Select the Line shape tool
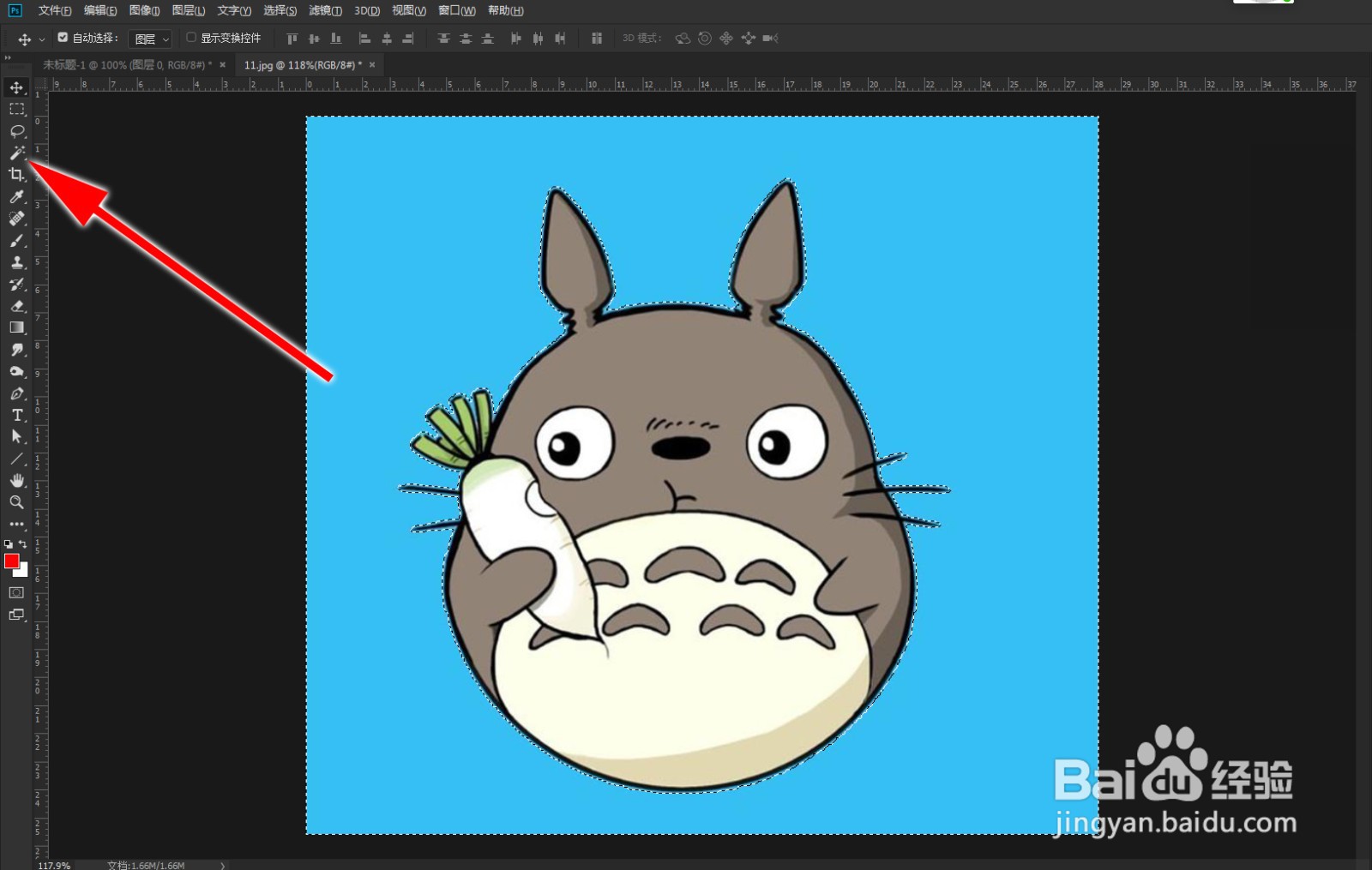 tap(16, 459)
